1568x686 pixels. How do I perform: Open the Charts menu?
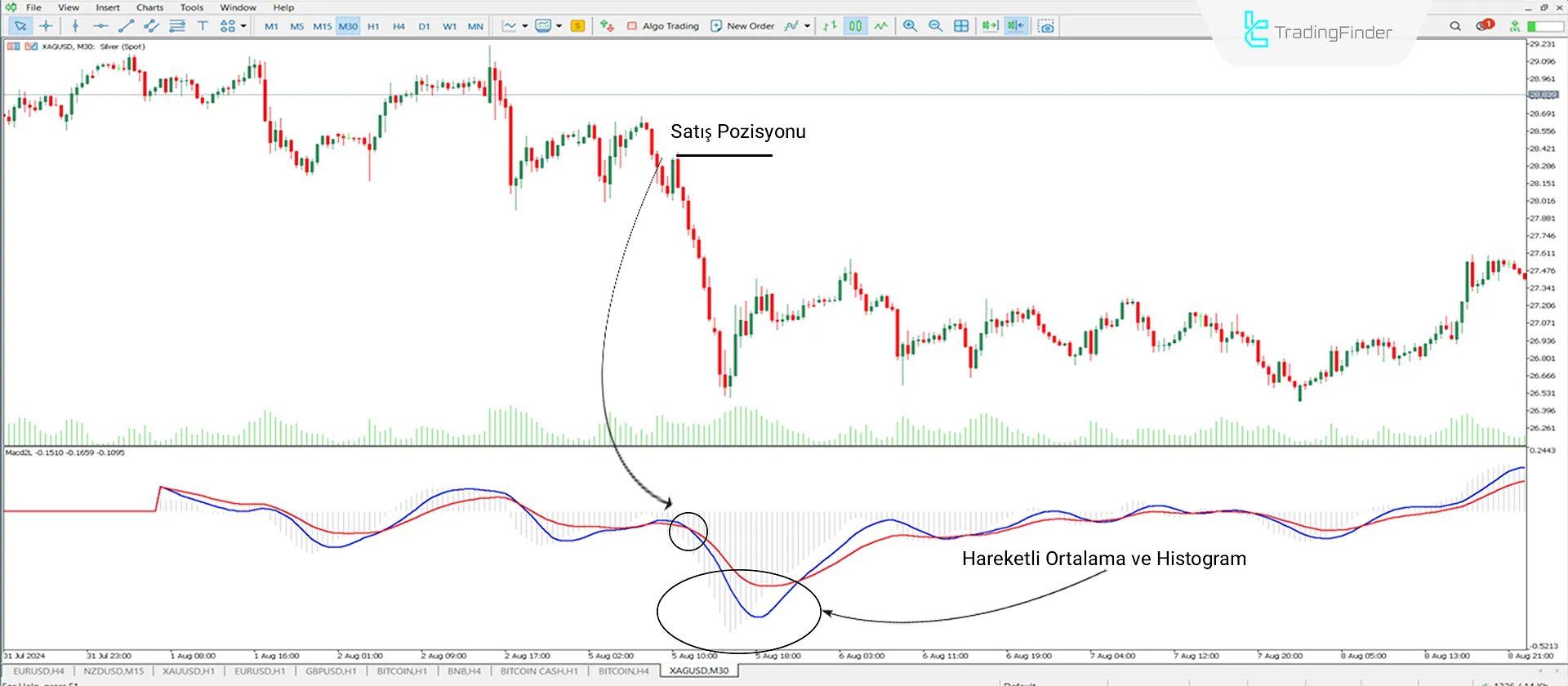click(x=149, y=7)
